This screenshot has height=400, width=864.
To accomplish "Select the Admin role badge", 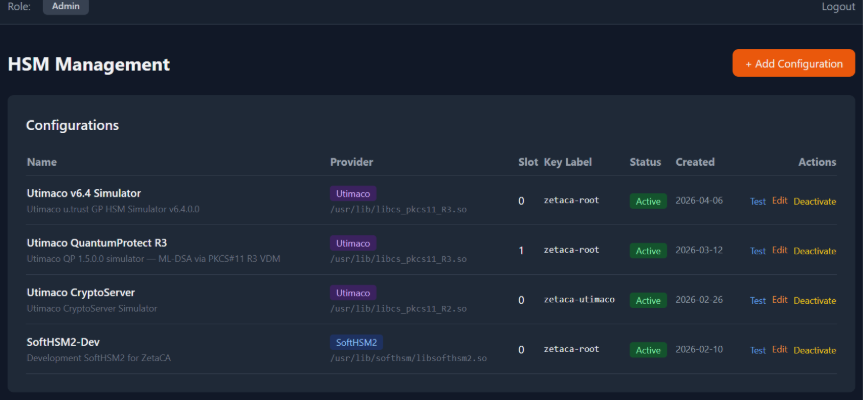I will (x=66, y=7).
